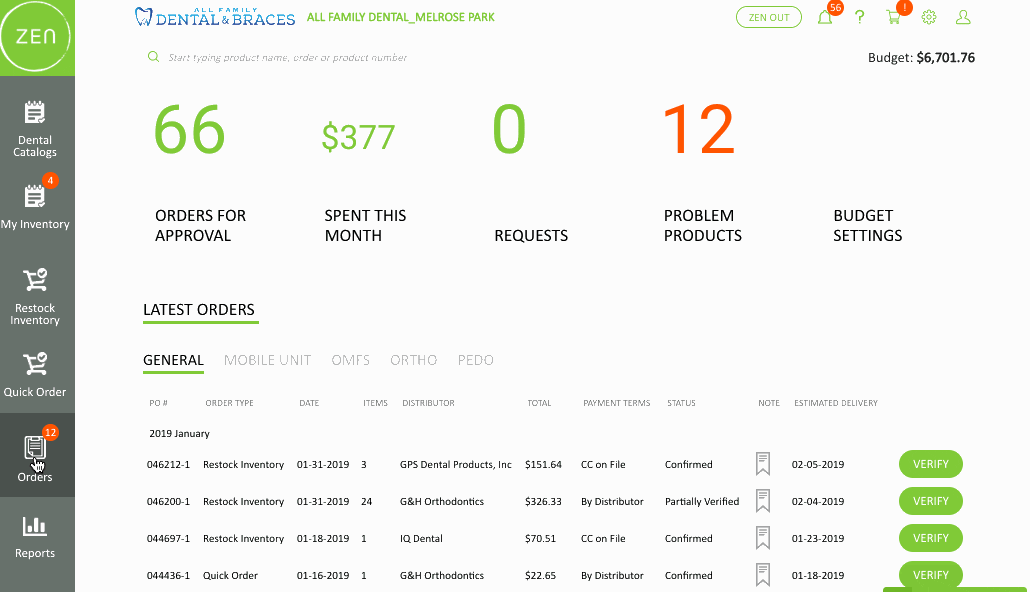The width and height of the screenshot is (1030, 592).
Task: Click Verify for IQ Dental order
Action: click(x=930, y=538)
